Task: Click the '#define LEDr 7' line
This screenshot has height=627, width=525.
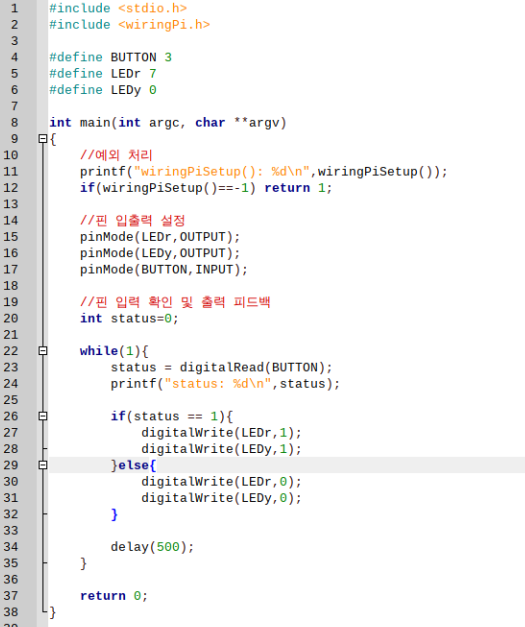Action: (x=103, y=74)
